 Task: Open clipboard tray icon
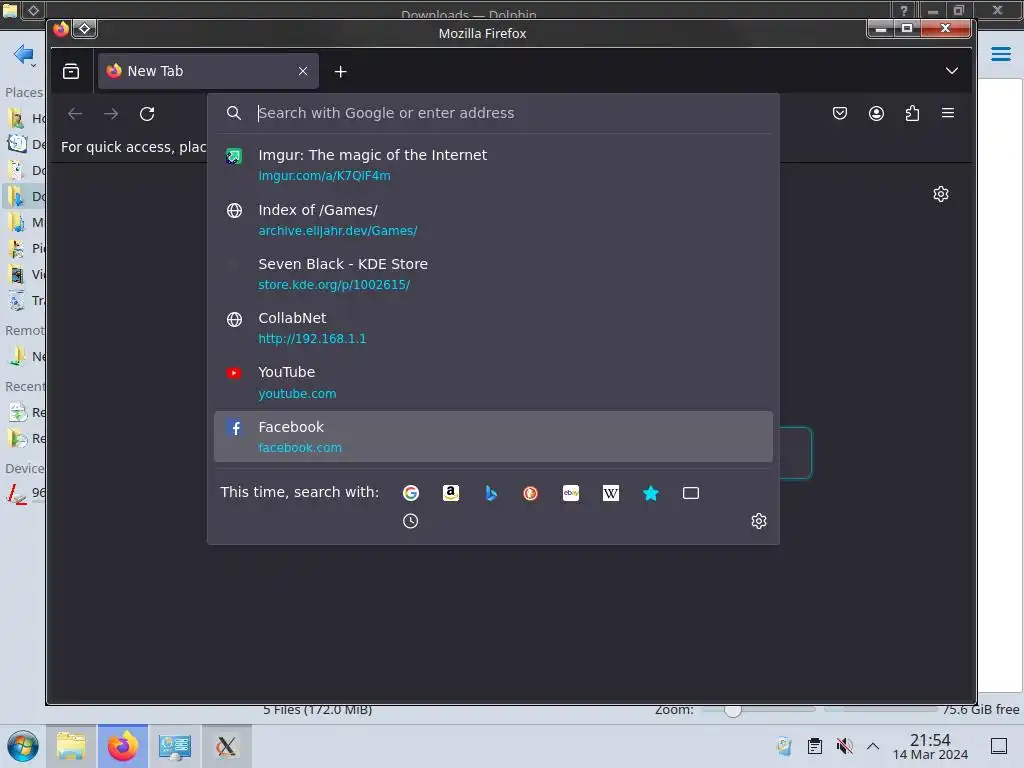coord(814,746)
